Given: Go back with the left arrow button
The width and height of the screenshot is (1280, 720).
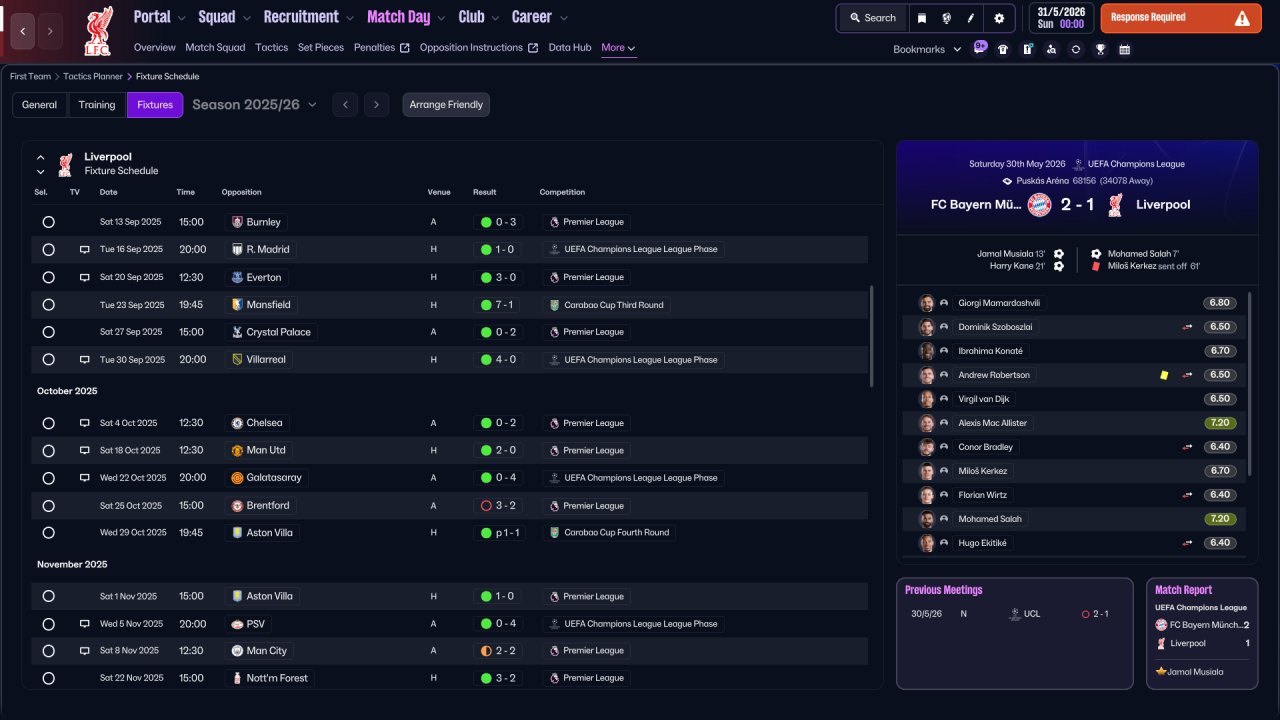Looking at the screenshot, I should coord(23,31).
